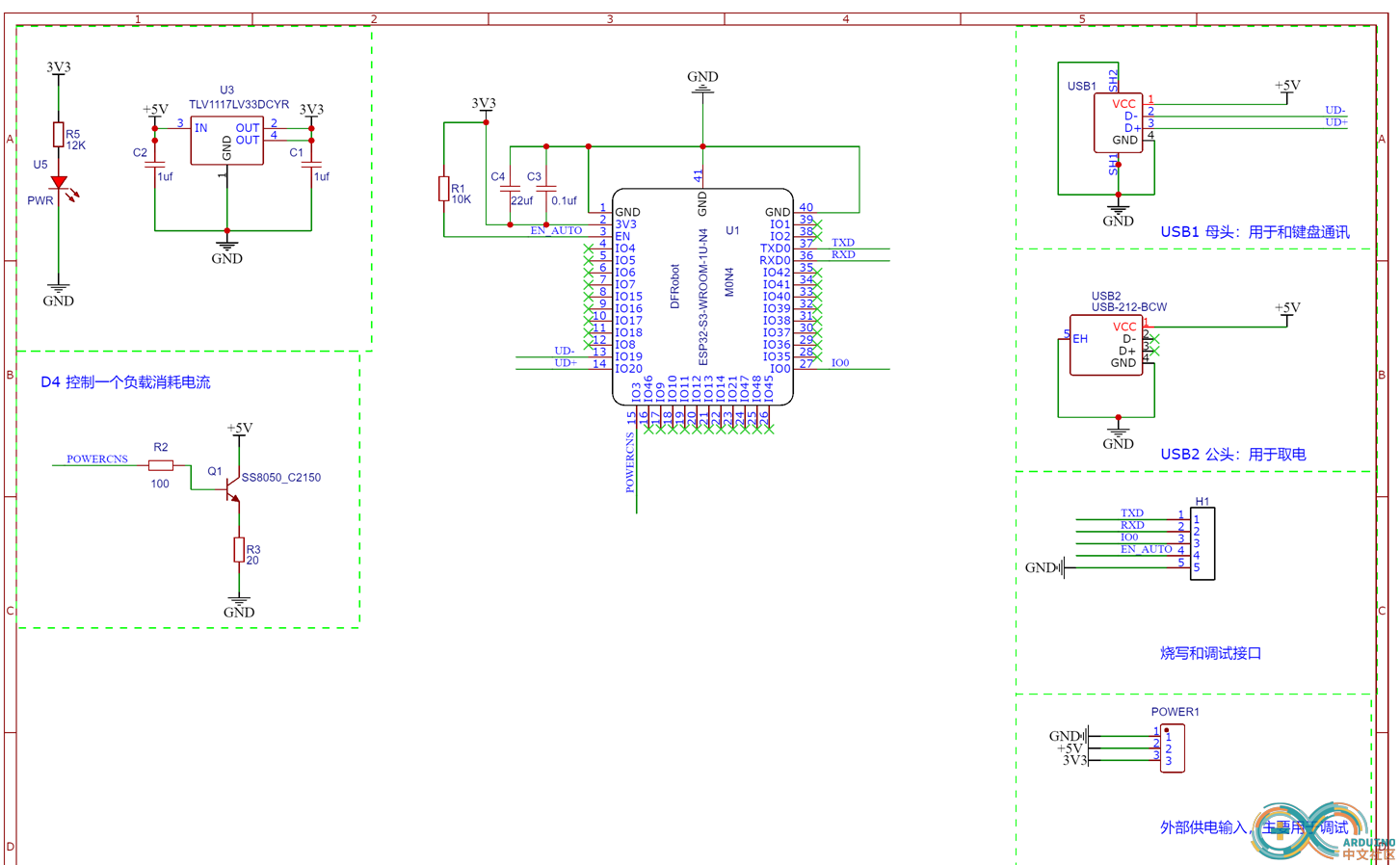Click the POWERCNS net label near R2

pos(97,459)
